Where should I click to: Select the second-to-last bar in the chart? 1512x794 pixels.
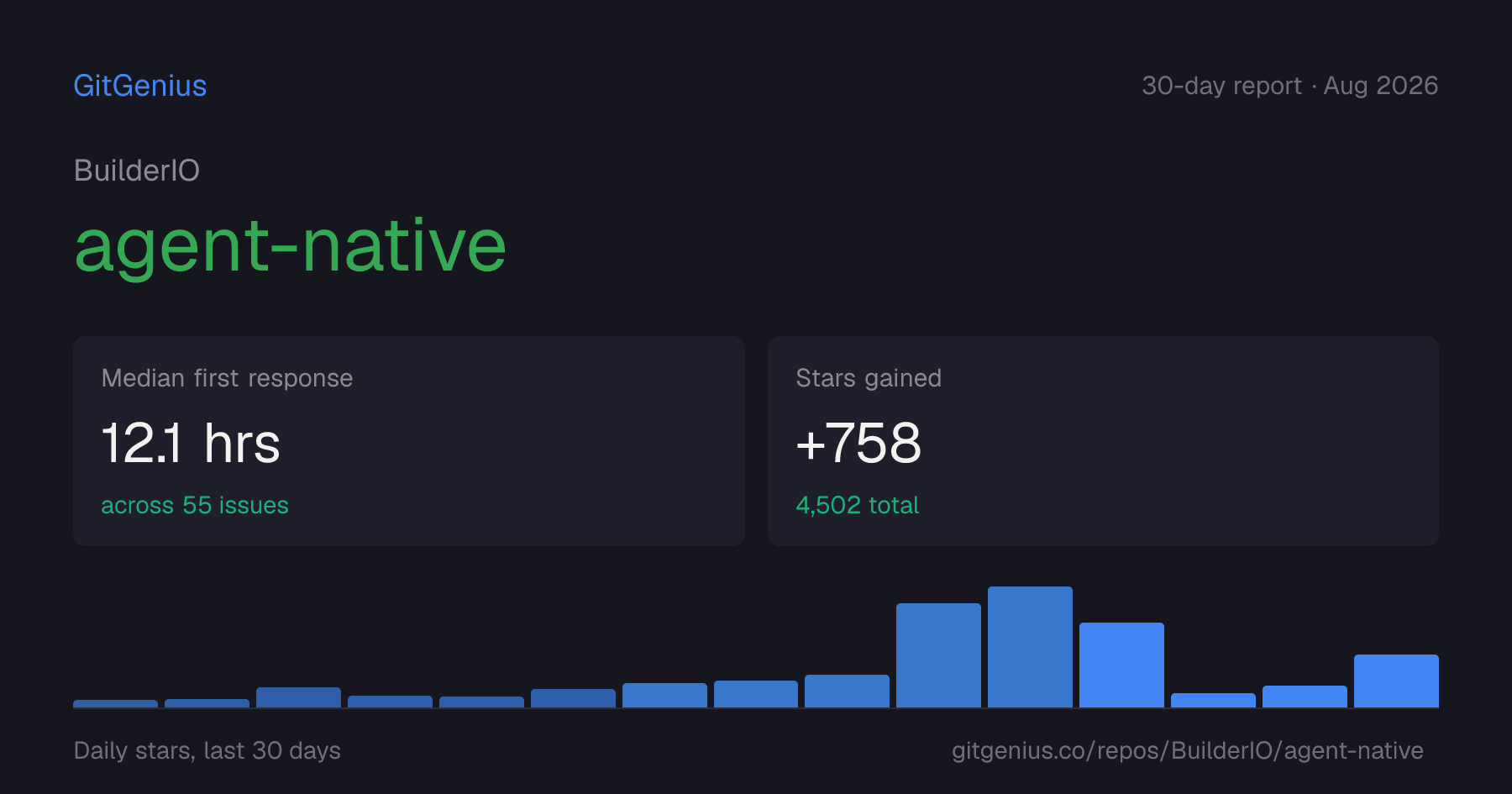(1305, 697)
